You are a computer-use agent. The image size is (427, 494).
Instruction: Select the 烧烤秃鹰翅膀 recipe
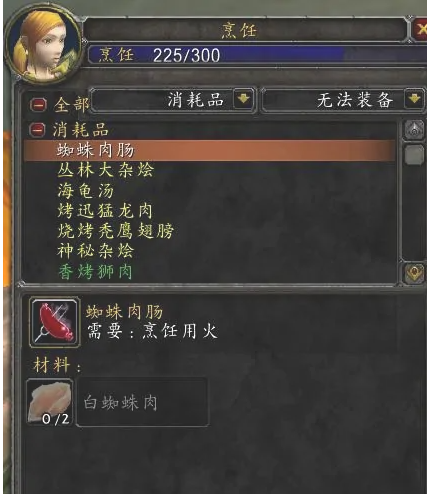[115, 231]
